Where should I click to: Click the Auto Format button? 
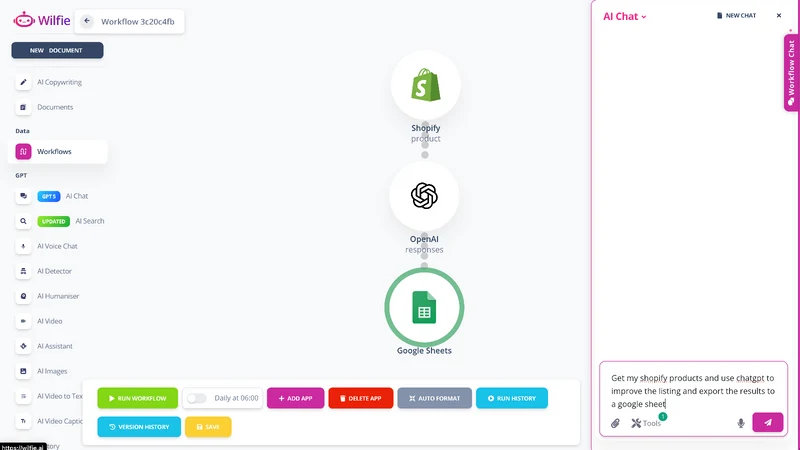pos(435,398)
